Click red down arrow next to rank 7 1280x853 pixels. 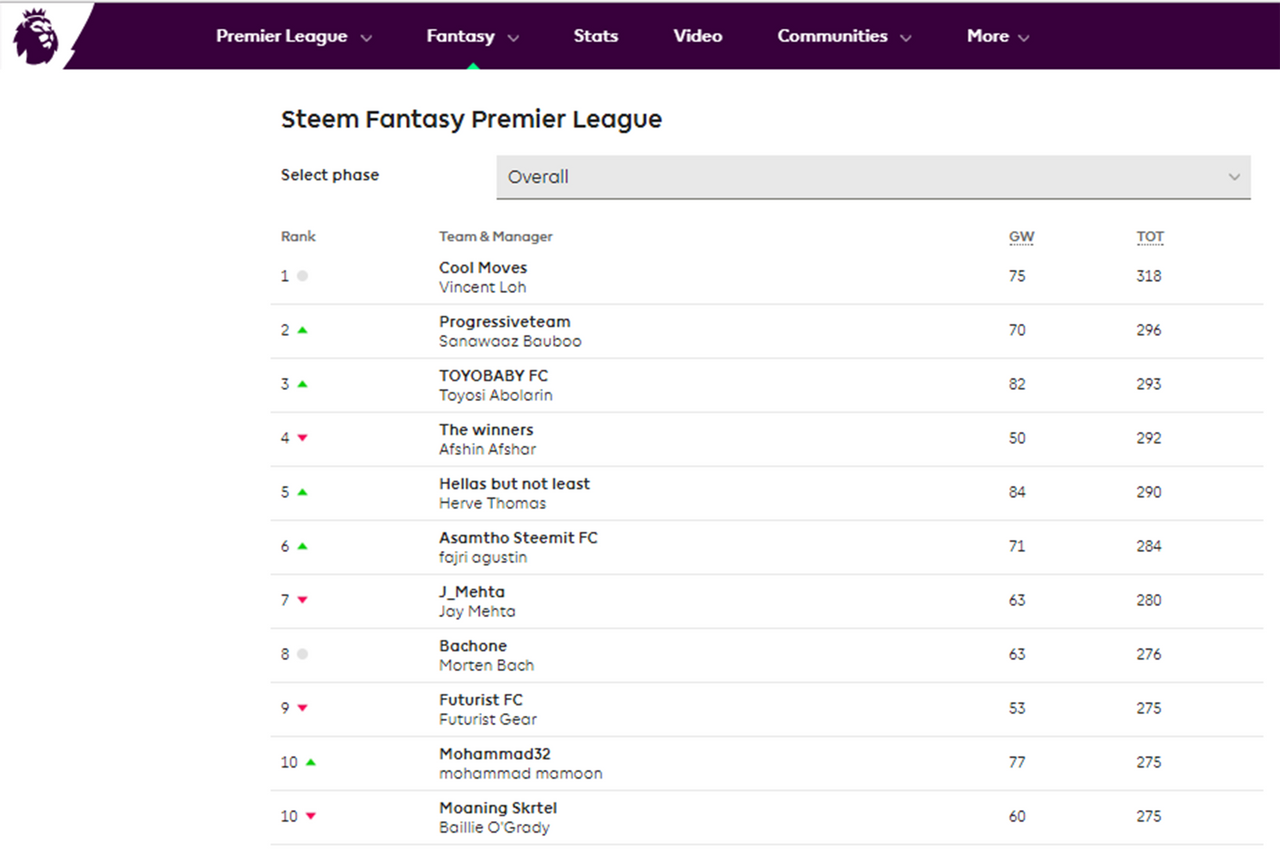pyautogui.click(x=302, y=600)
